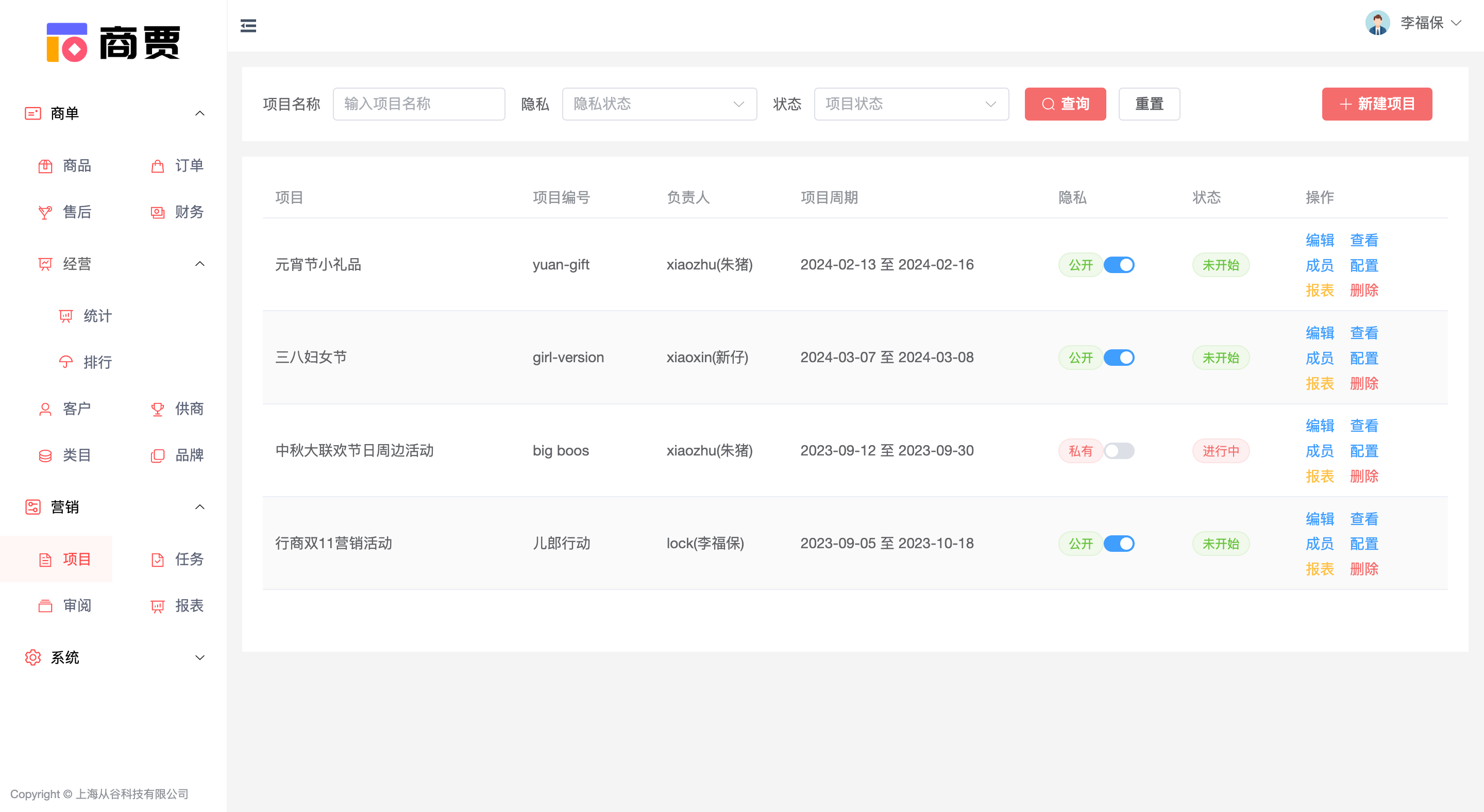The image size is (1484, 812).
Task: Focus the 输入项目名称 input field
Action: click(419, 104)
